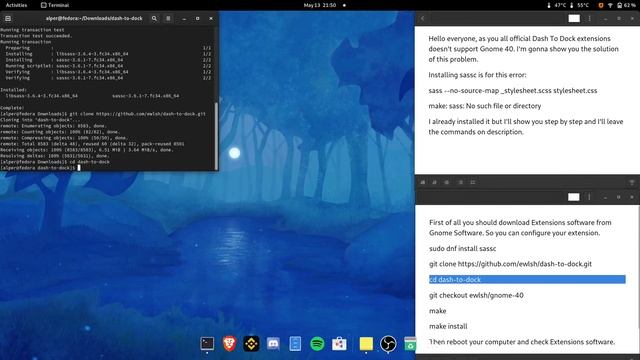Open the clock and calendar in top bar
The width and height of the screenshot is (640, 360).
320,5
